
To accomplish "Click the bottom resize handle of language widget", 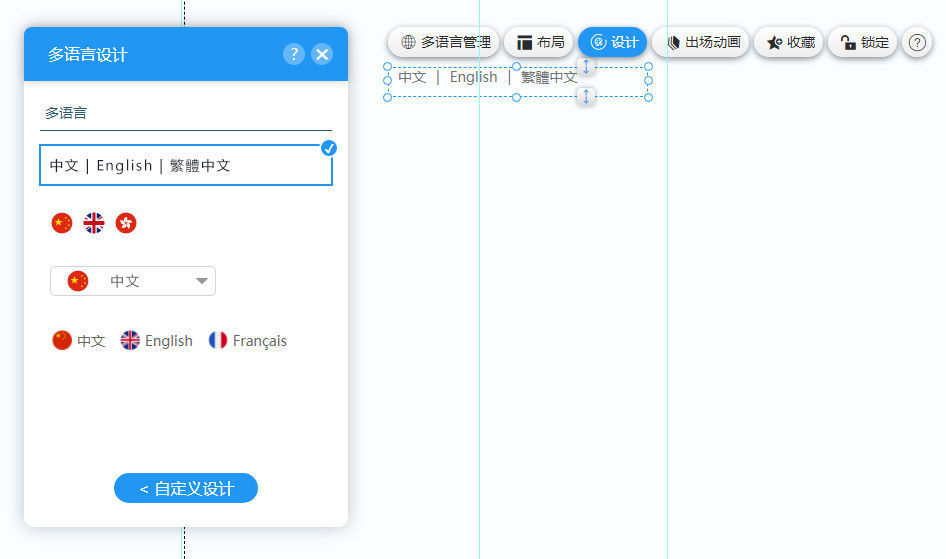I will (x=587, y=96).
